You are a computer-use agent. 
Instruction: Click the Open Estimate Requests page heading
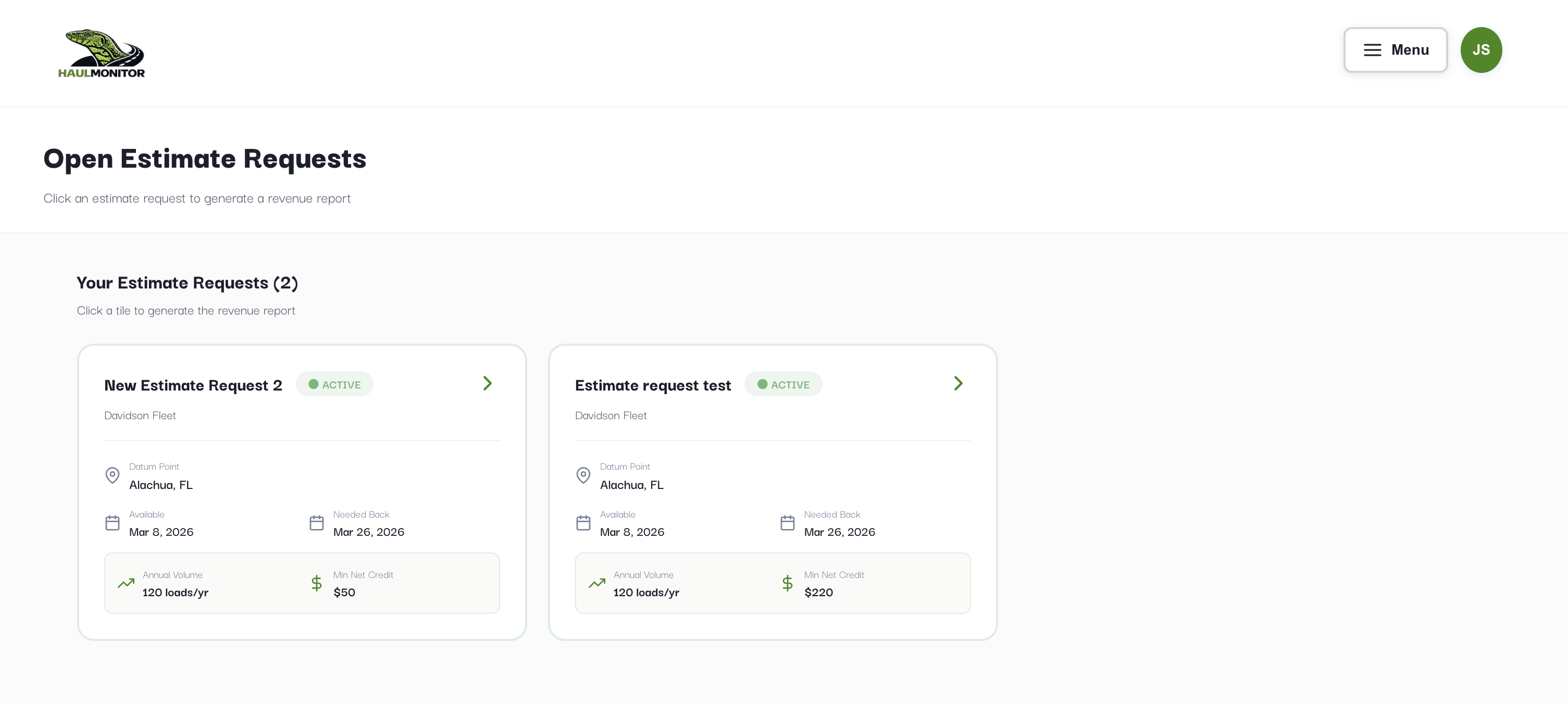tap(205, 159)
